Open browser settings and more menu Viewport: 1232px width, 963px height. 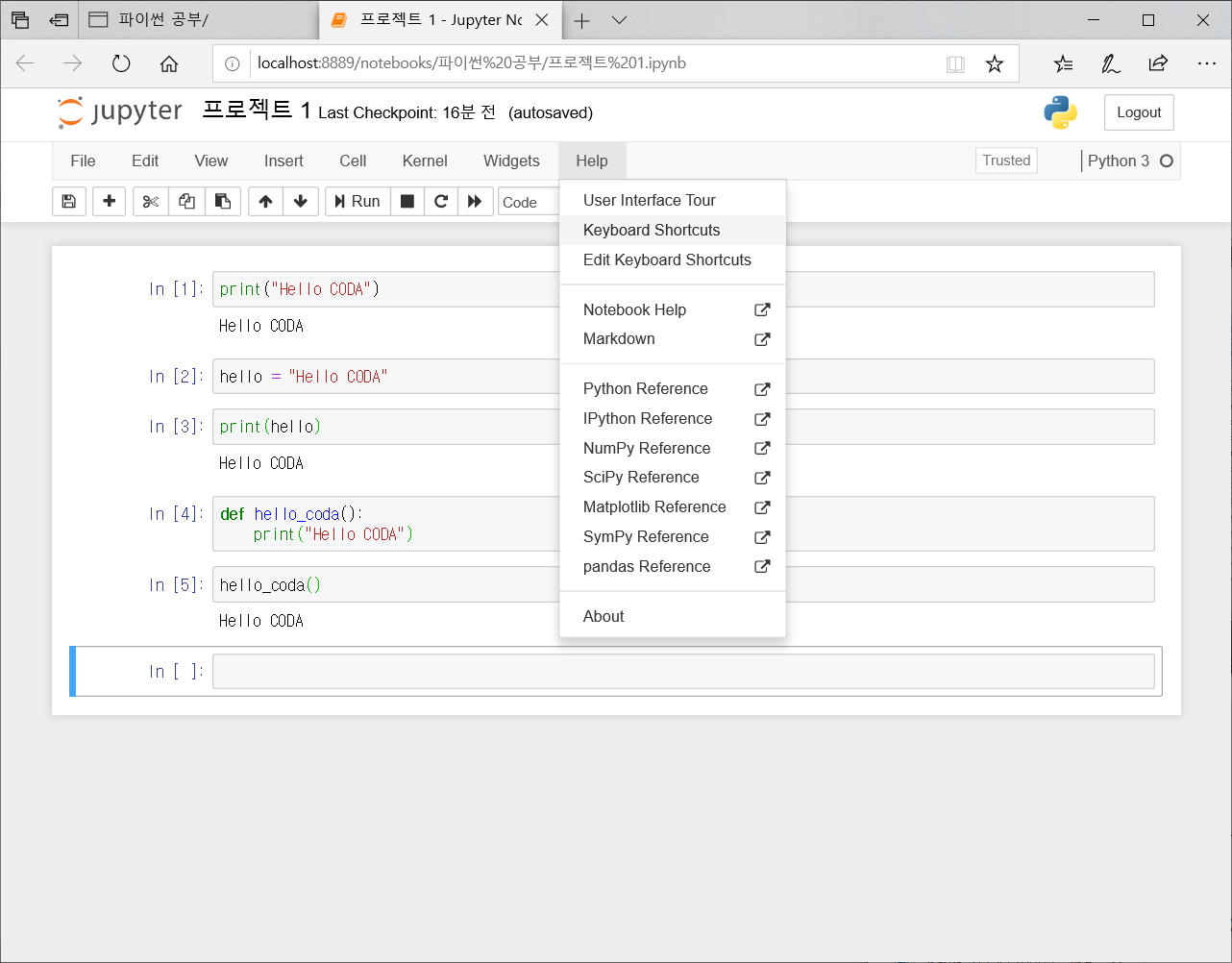[x=1207, y=64]
